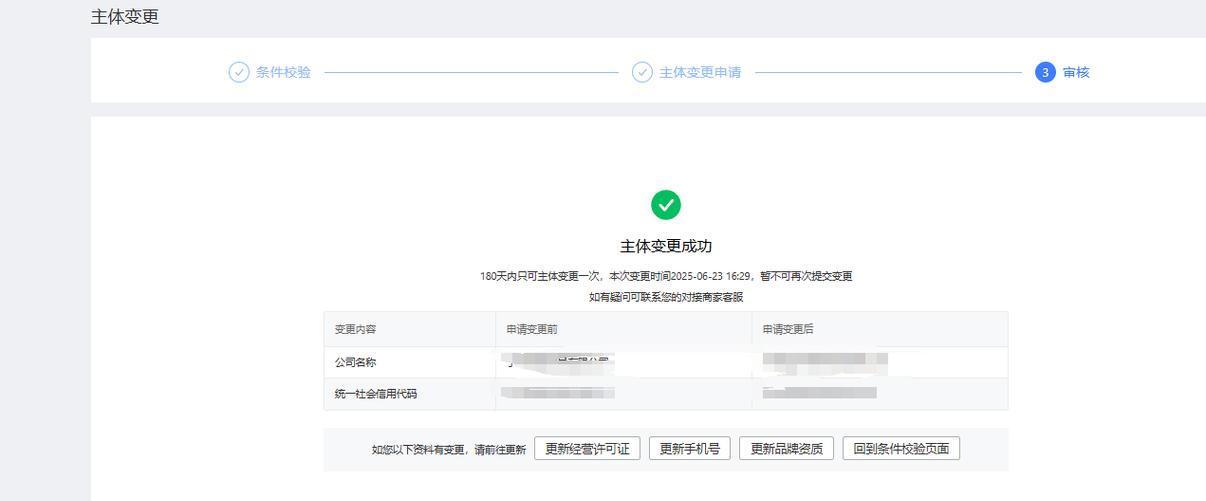Select the 条件校验 step label
This screenshot has width=1206, height=501.
click(283, 72)
